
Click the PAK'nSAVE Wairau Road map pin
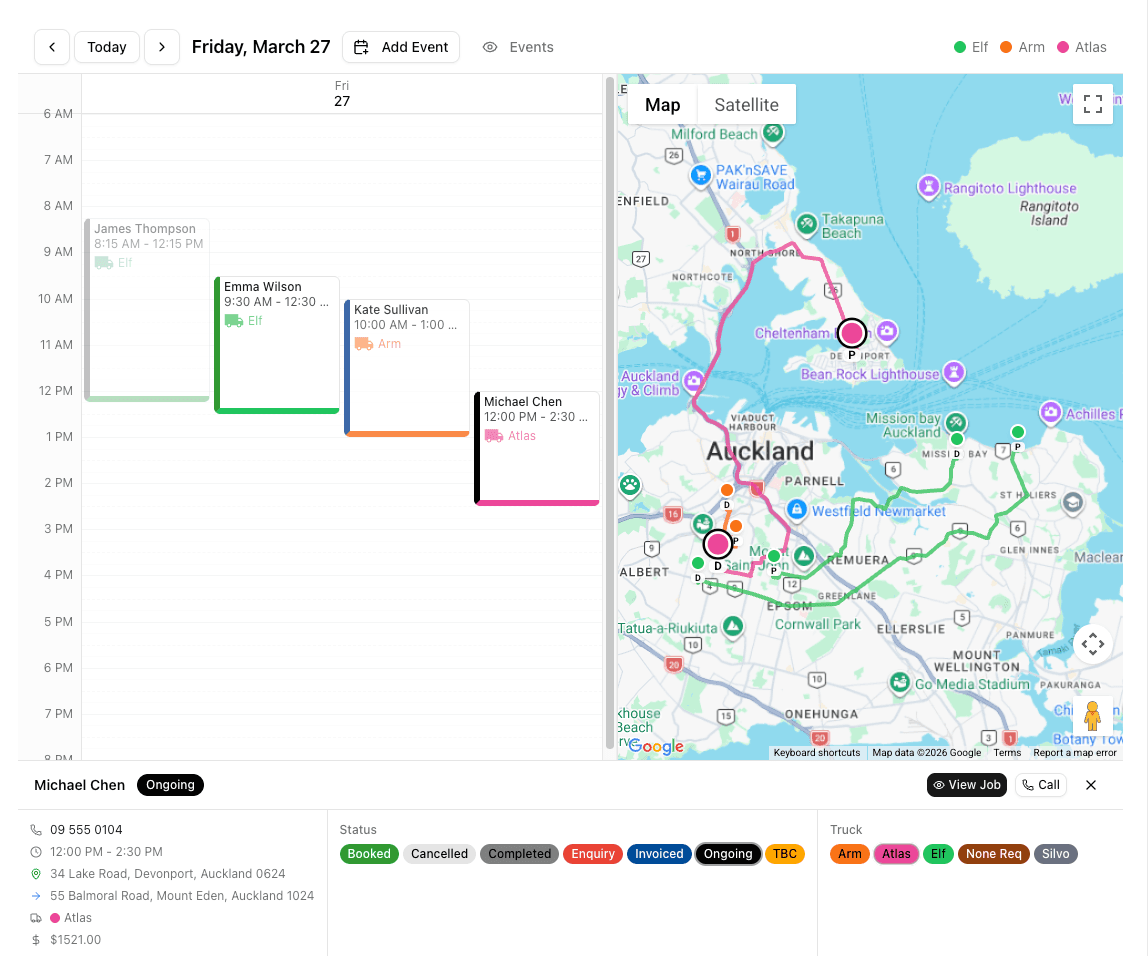[x=701, y=176]
